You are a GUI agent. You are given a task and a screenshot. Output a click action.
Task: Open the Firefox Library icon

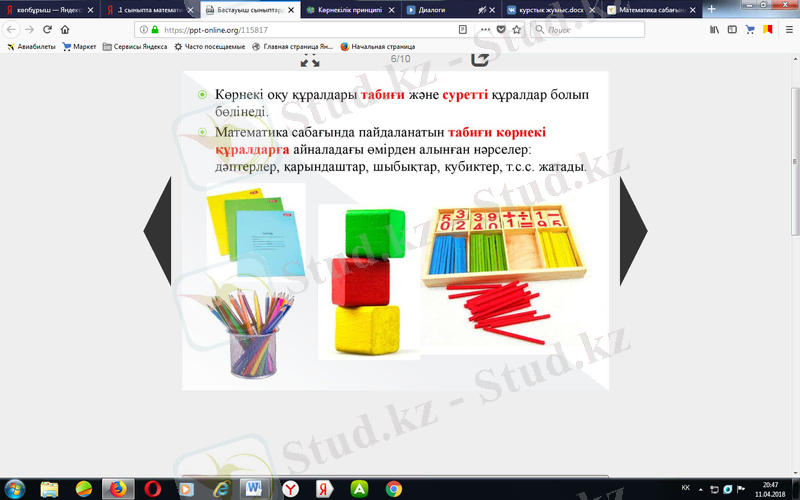tap(714, 30)
